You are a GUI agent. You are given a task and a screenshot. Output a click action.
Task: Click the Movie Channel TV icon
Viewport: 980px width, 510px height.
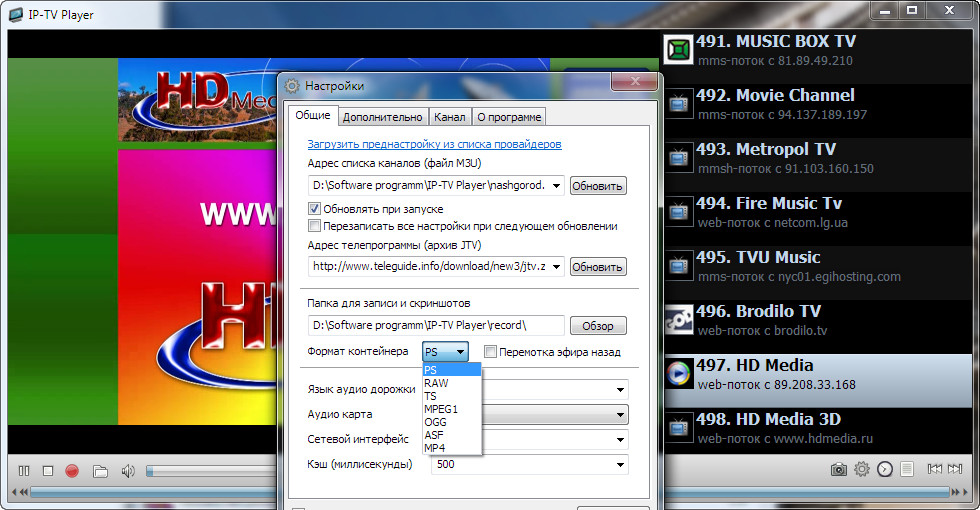click(x=679, y=104)
